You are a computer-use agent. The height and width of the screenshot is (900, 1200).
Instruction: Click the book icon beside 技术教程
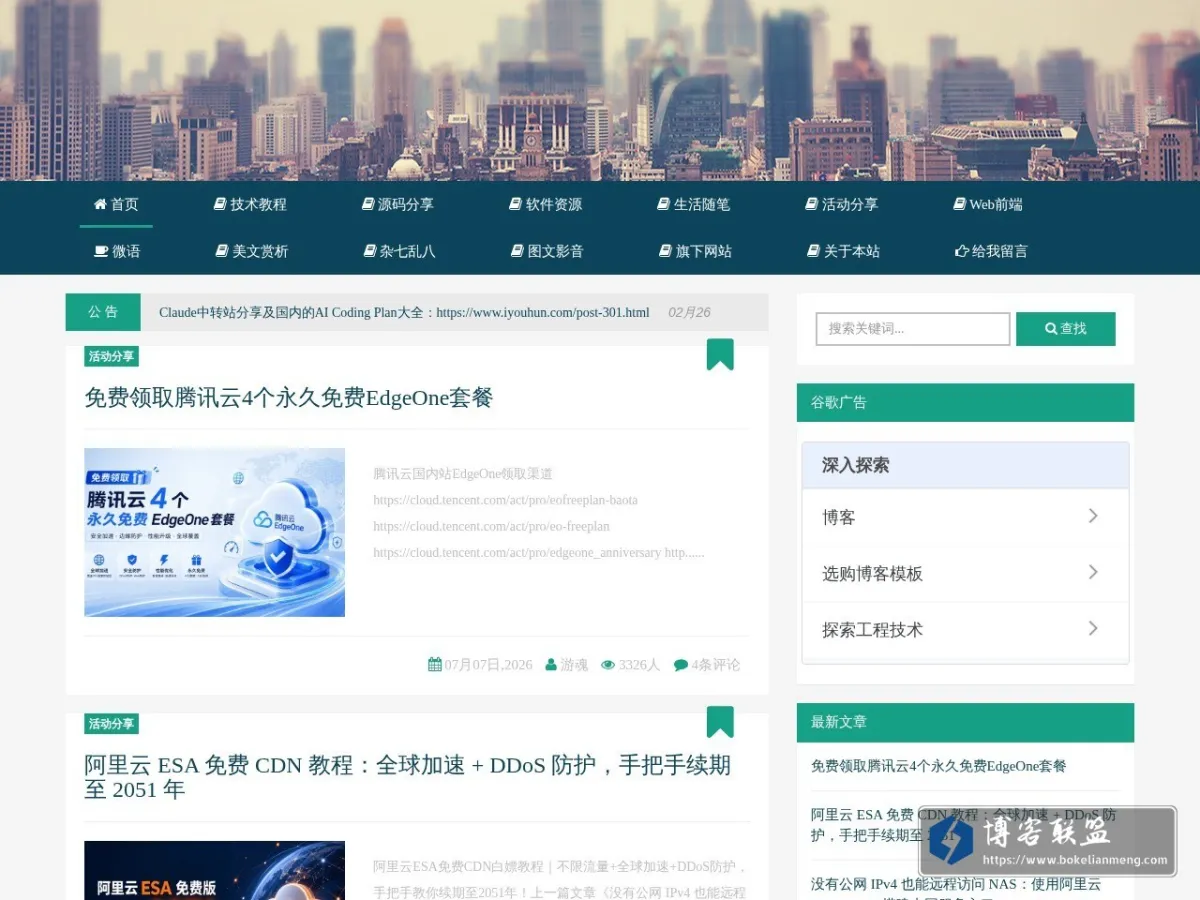(220, 204)
